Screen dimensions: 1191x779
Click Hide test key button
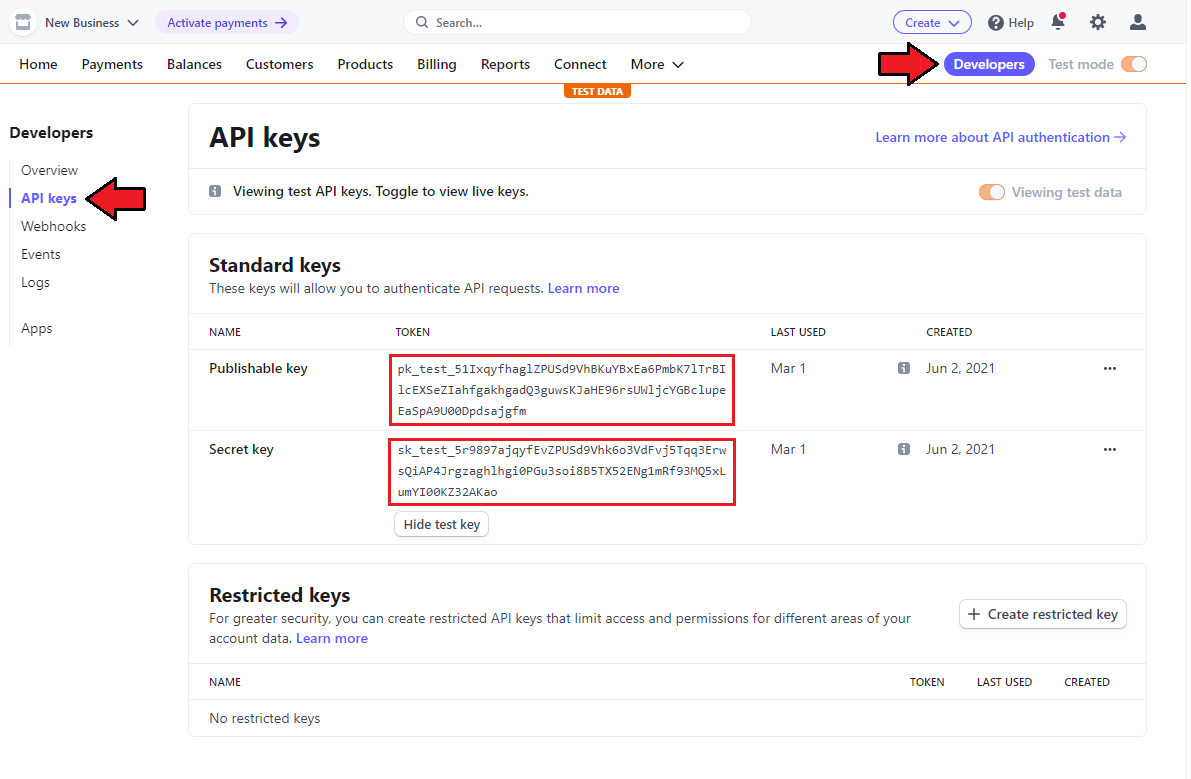pyautogui.click(x=443, y=526)
